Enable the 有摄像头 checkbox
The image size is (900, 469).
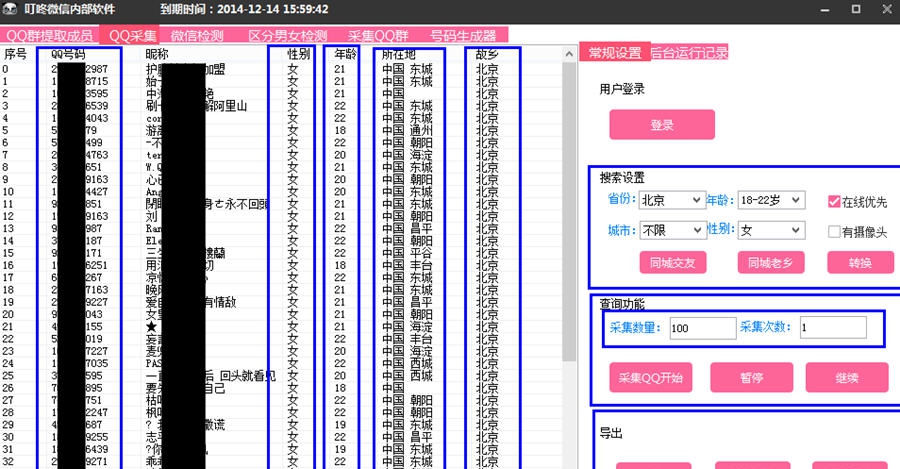coord(834,231)
